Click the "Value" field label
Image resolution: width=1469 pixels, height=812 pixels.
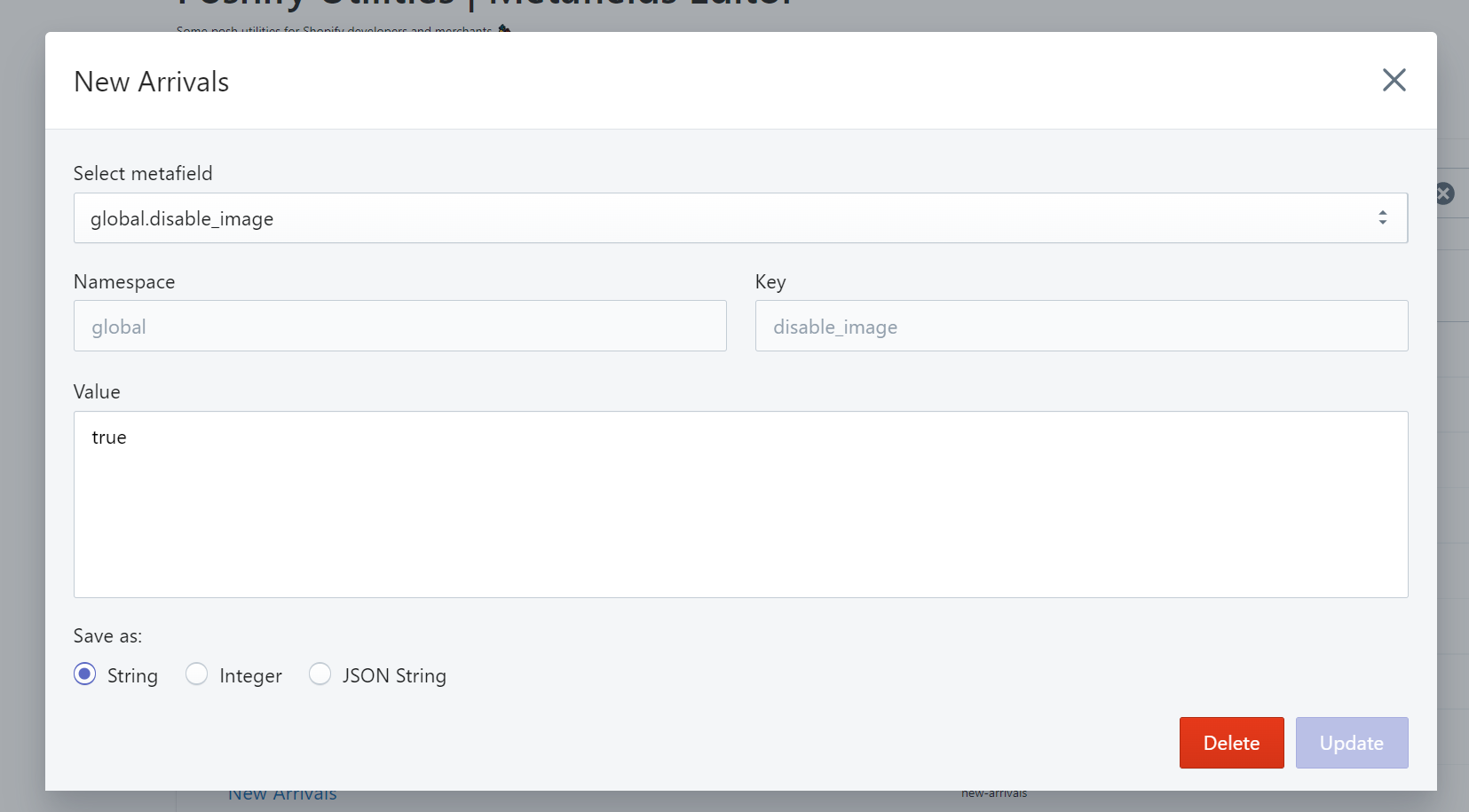pos(97,392)
